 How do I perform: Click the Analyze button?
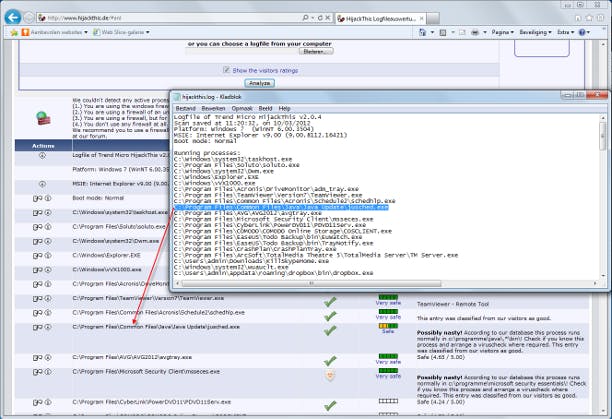pos(260,83)
